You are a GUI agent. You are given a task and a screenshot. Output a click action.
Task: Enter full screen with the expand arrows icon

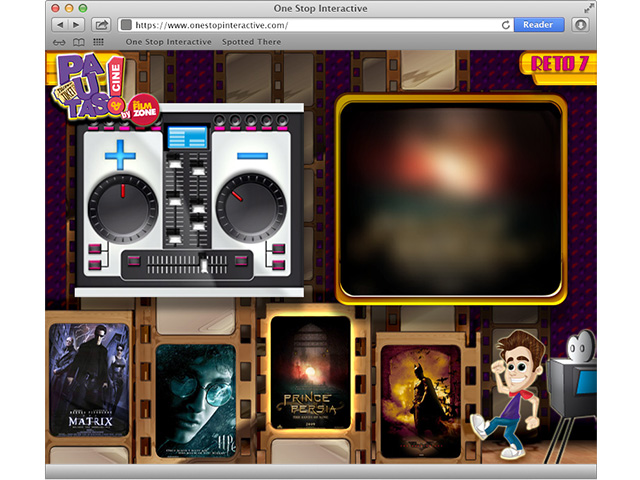tap(589, 8)
